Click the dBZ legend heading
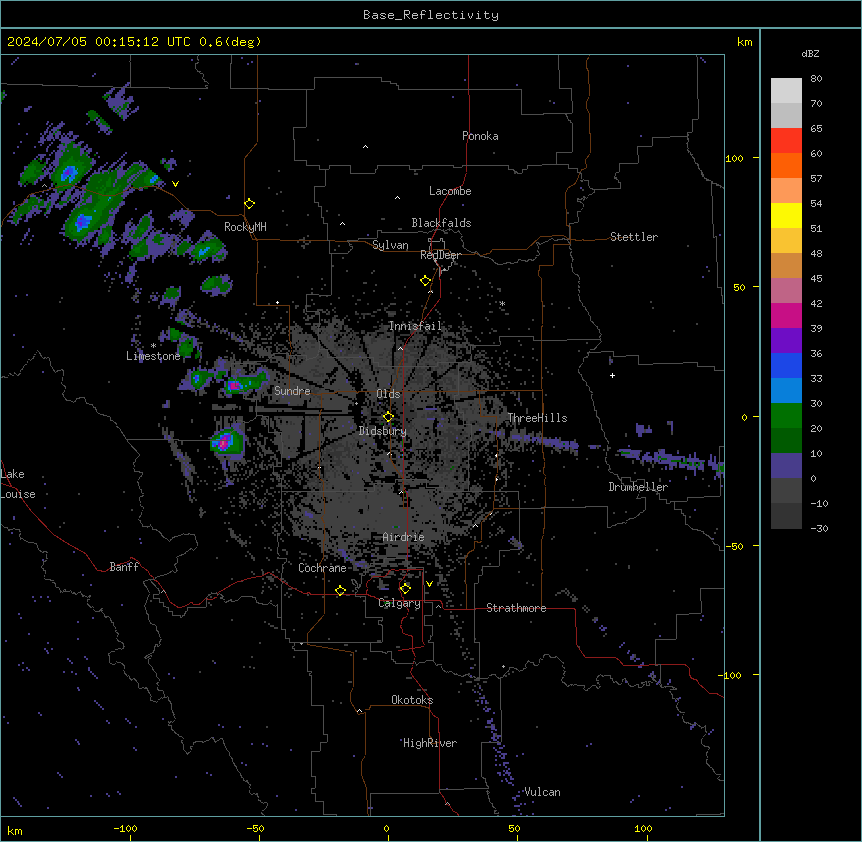This screenshot has height=842, width=862. 810,54
